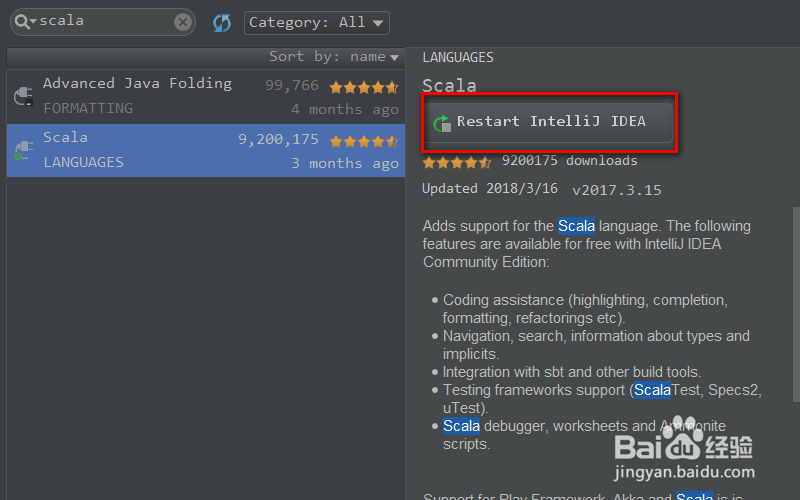Image resolution: width=800 pixels, height=500 pixels.
Task: Click the FORMATTING category under Advanced Java Folding
Action: 88,108
